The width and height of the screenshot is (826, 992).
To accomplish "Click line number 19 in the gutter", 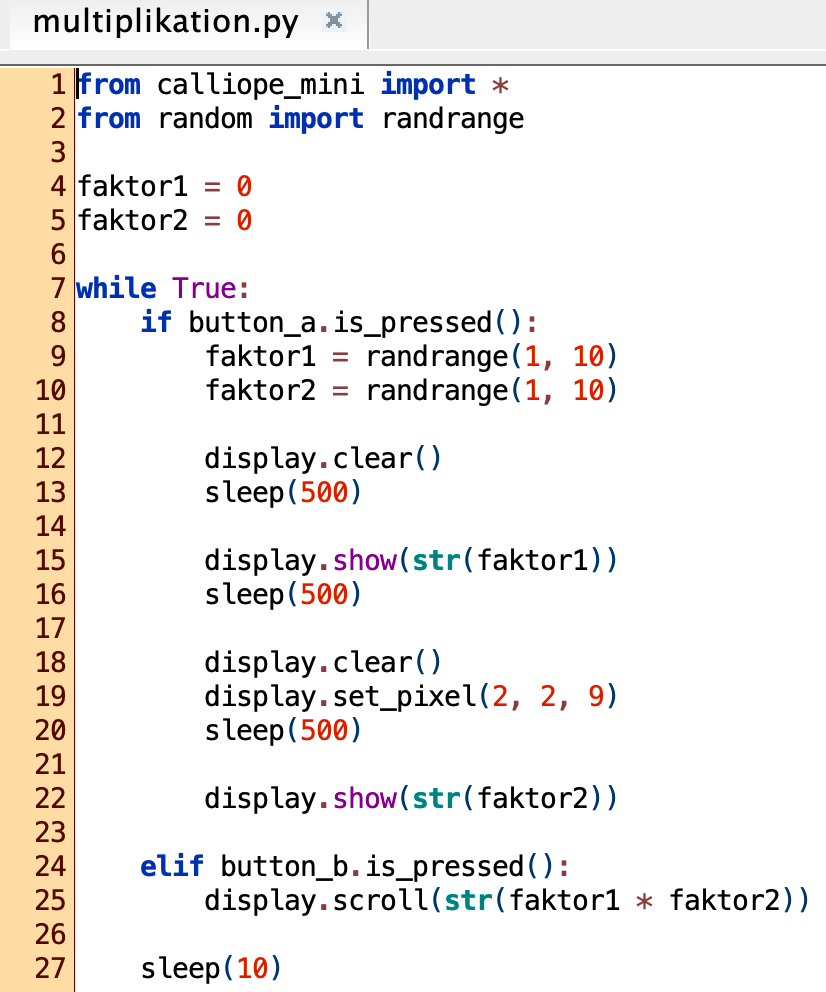I will pyautogui.click(x=49, y=696).
